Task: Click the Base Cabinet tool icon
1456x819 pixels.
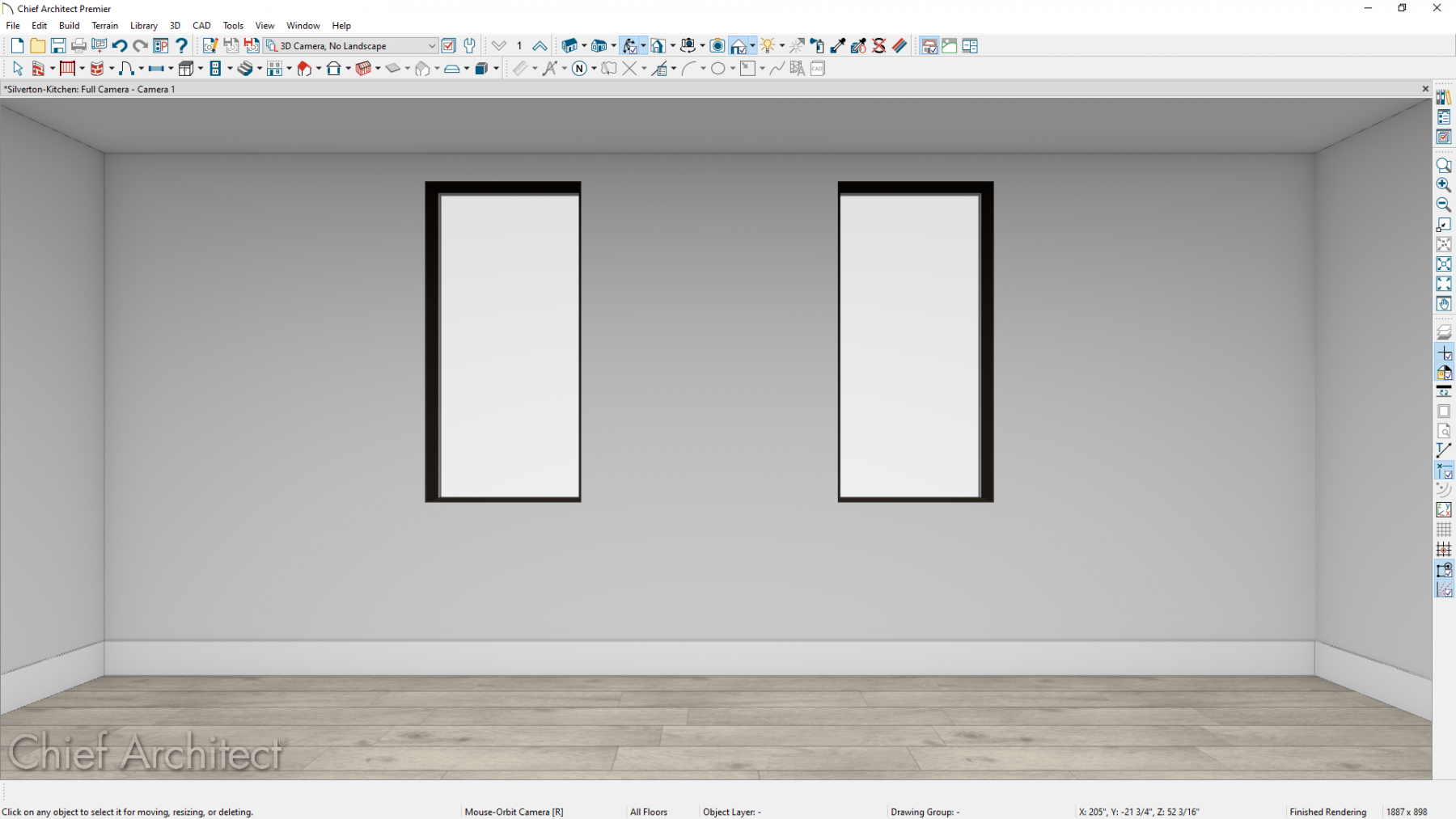Action: point(186,69)
